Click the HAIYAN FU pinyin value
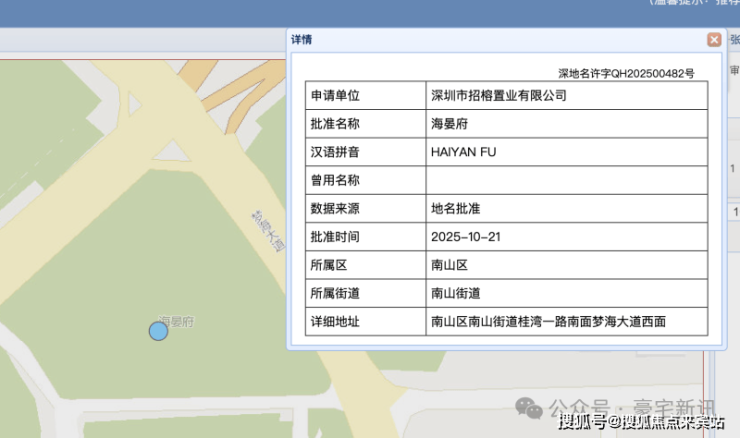This screenshot has width=740, height=438. click(463, 152)
